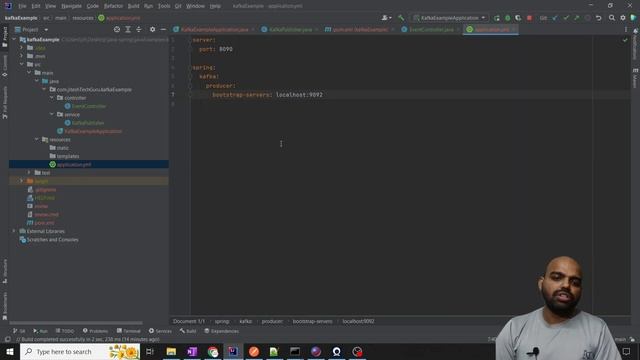
Task: Expand the External Libraries node
Action: 14,231
